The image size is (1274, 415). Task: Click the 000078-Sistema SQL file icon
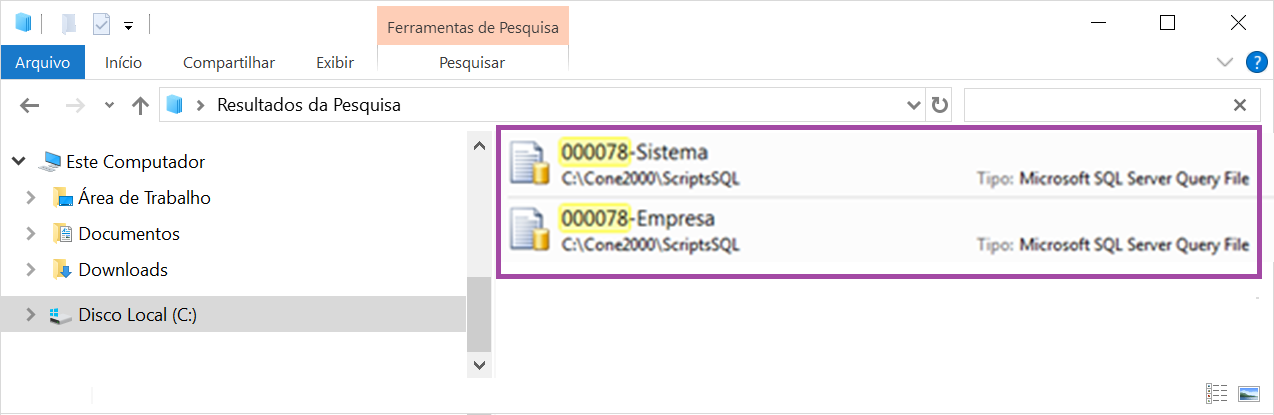(530, 164)
